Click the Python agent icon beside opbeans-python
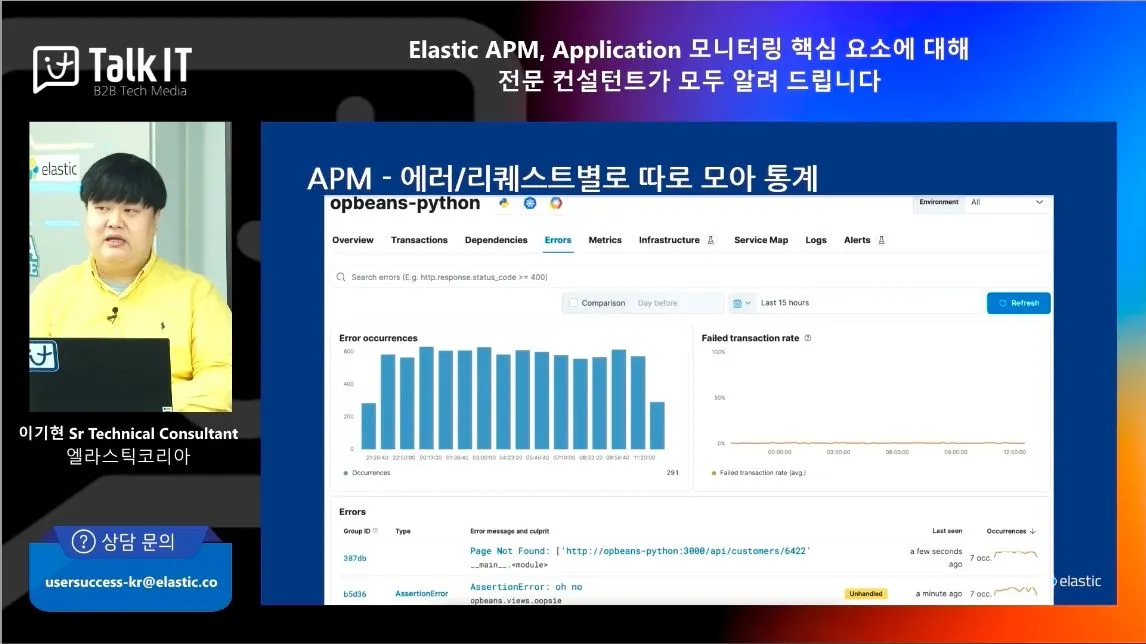Viewport: 1146px width, 644px height. (504, 203)
